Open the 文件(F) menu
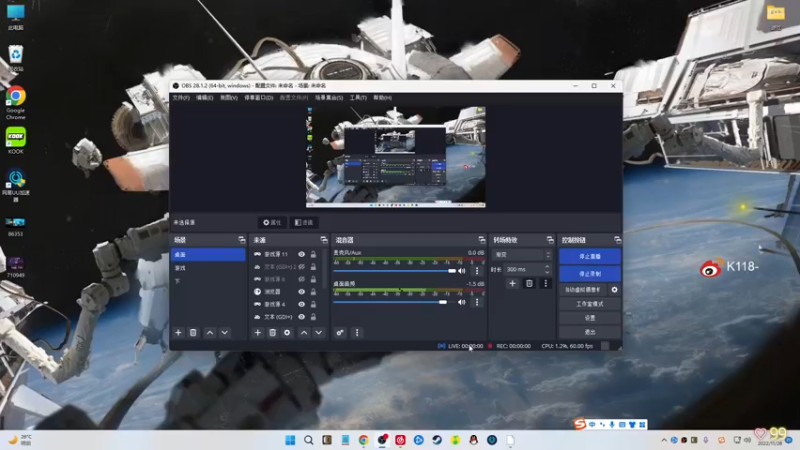This screenshot has height=450, width=800. click(x=181, y=97)
